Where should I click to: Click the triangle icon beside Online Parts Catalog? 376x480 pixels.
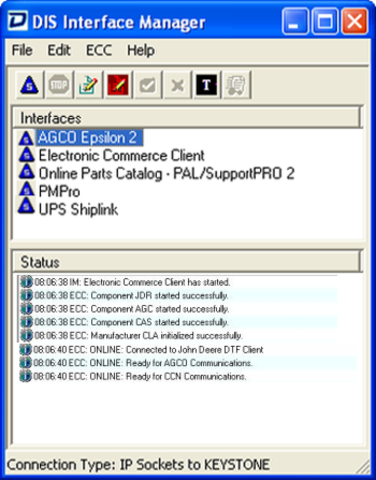pyautogui.click(x=26, y=172)
